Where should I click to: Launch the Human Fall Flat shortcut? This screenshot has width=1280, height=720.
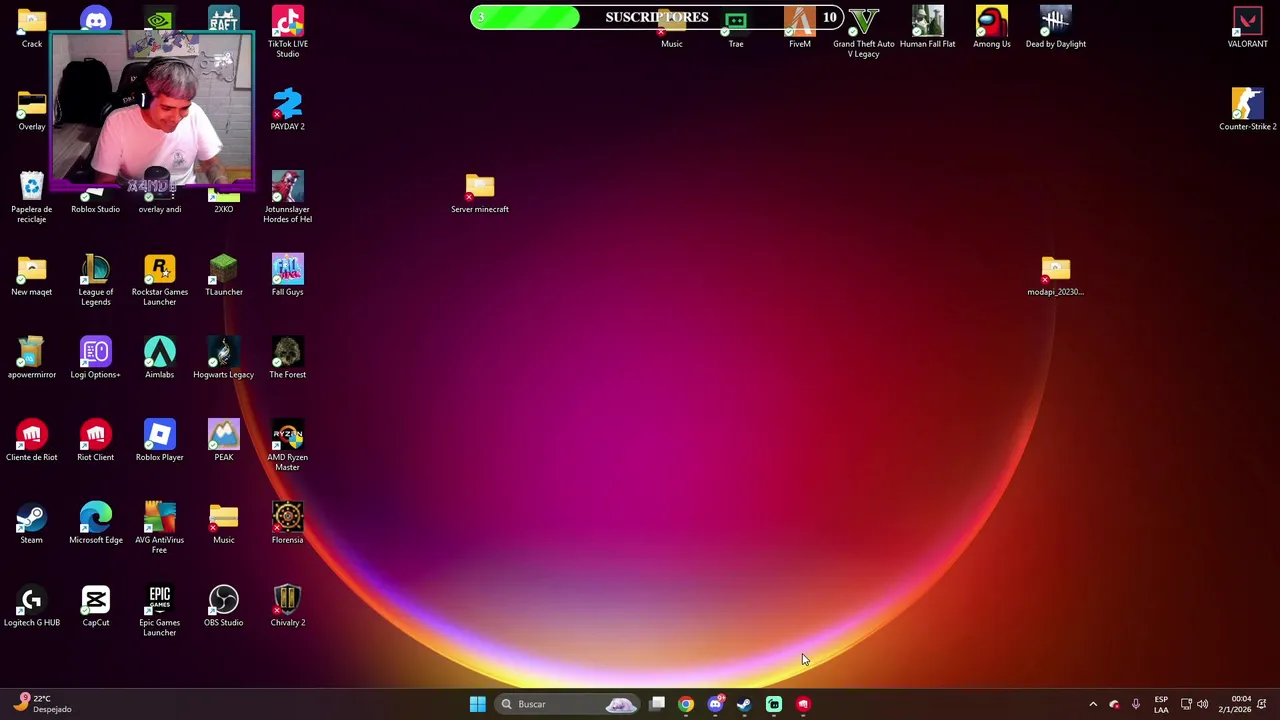pyautogui.click(x=928, y=28)
